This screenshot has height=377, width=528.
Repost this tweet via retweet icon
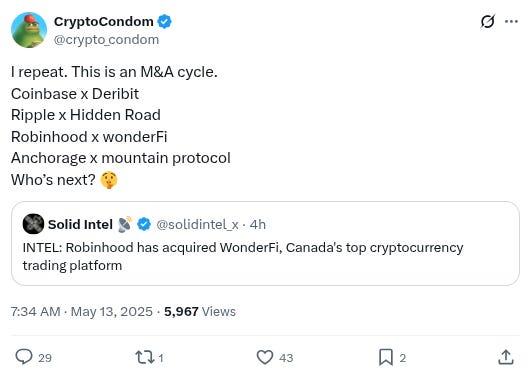144,357
